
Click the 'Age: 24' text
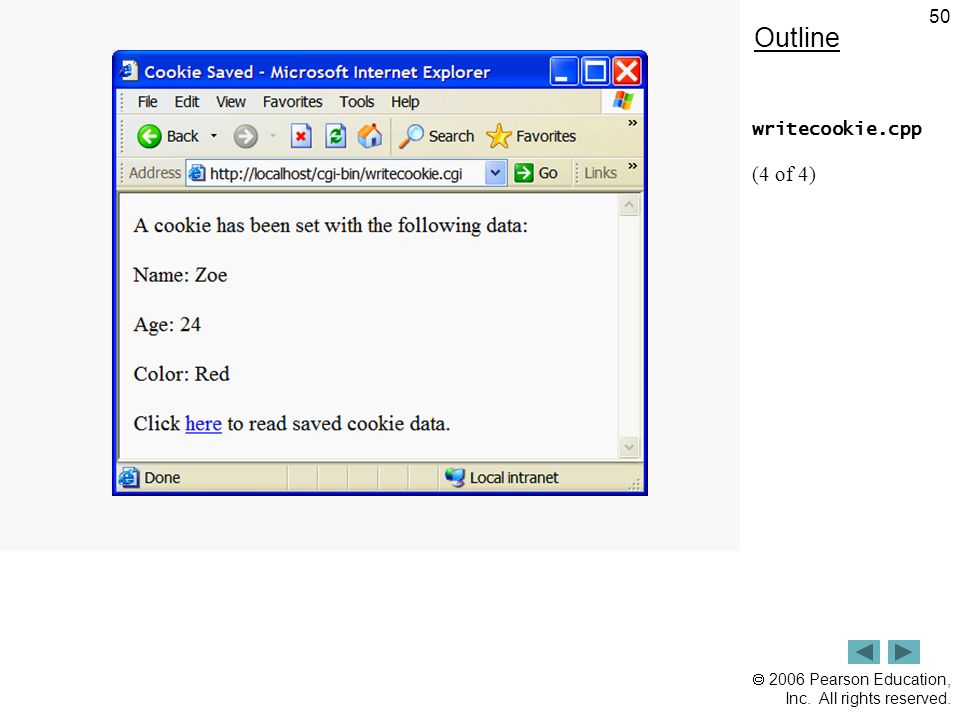pos(167,324)
